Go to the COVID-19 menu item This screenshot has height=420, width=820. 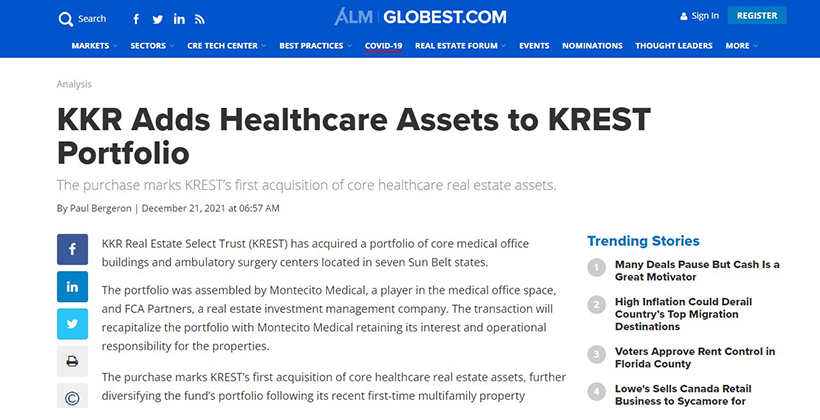(x=383, y=46)
